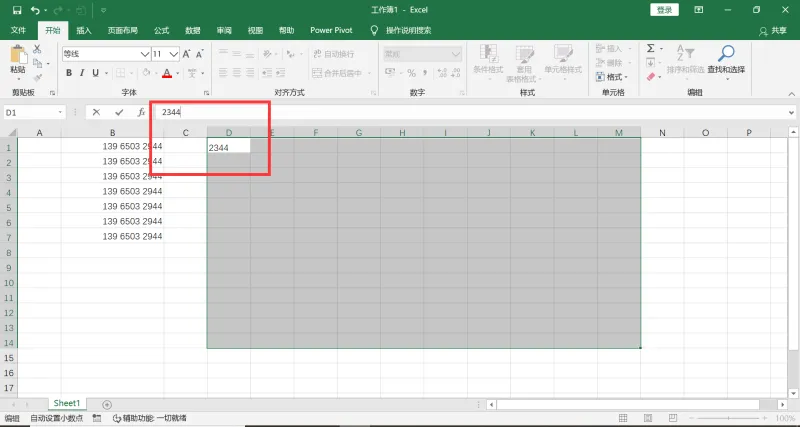Click the Paste clipboard icon

(x=18, y=55)
